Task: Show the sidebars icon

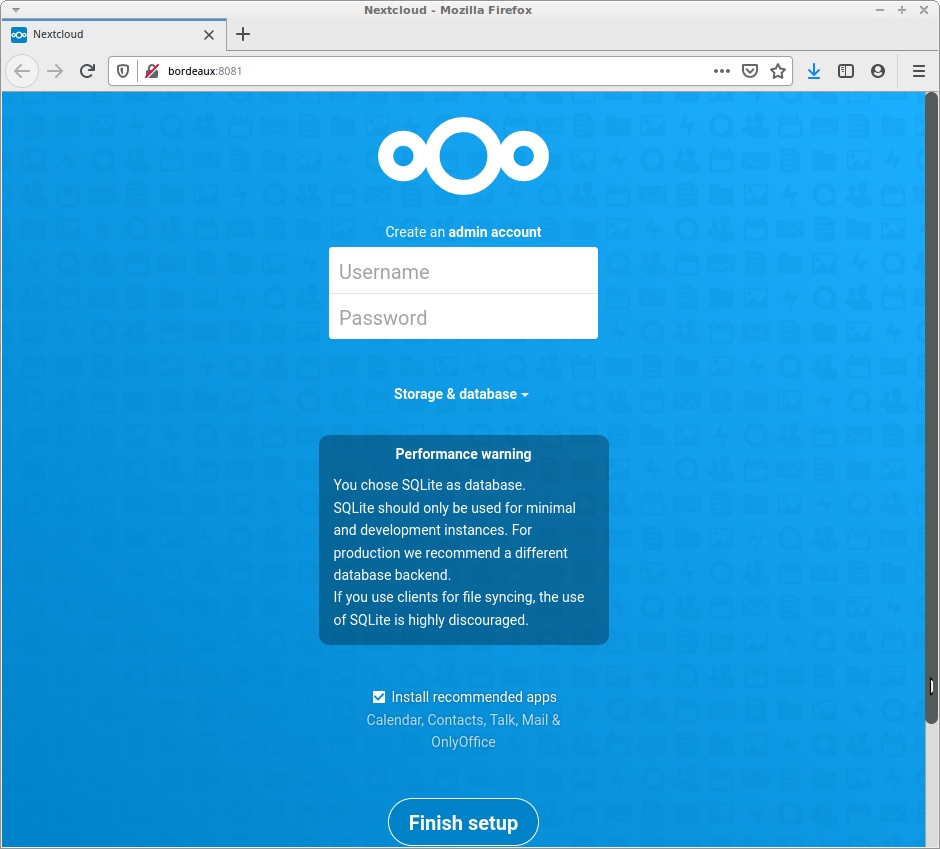Action: [x=846, y=71]
